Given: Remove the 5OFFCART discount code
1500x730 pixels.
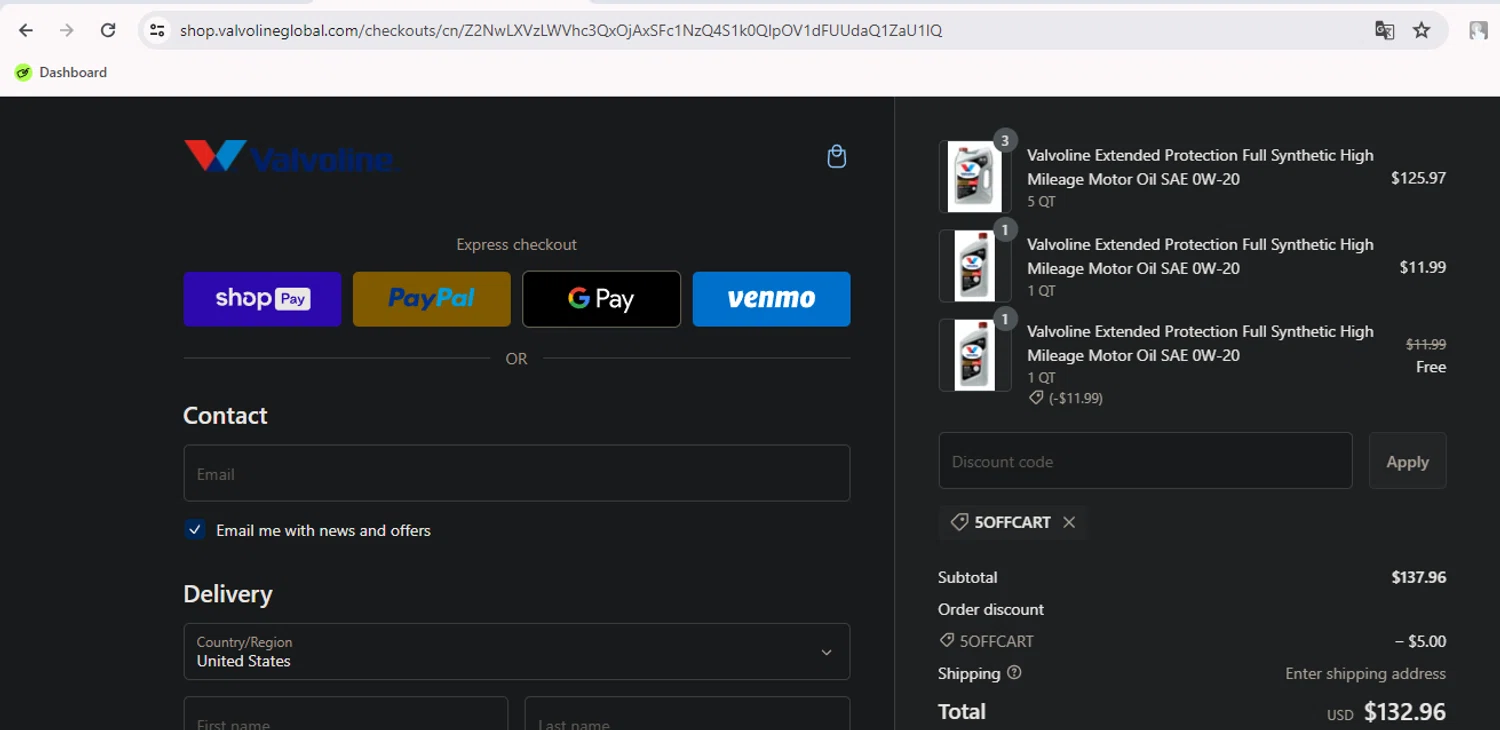Looking at the screenshot, I should pyautogui.click(x=1069, y=522).
